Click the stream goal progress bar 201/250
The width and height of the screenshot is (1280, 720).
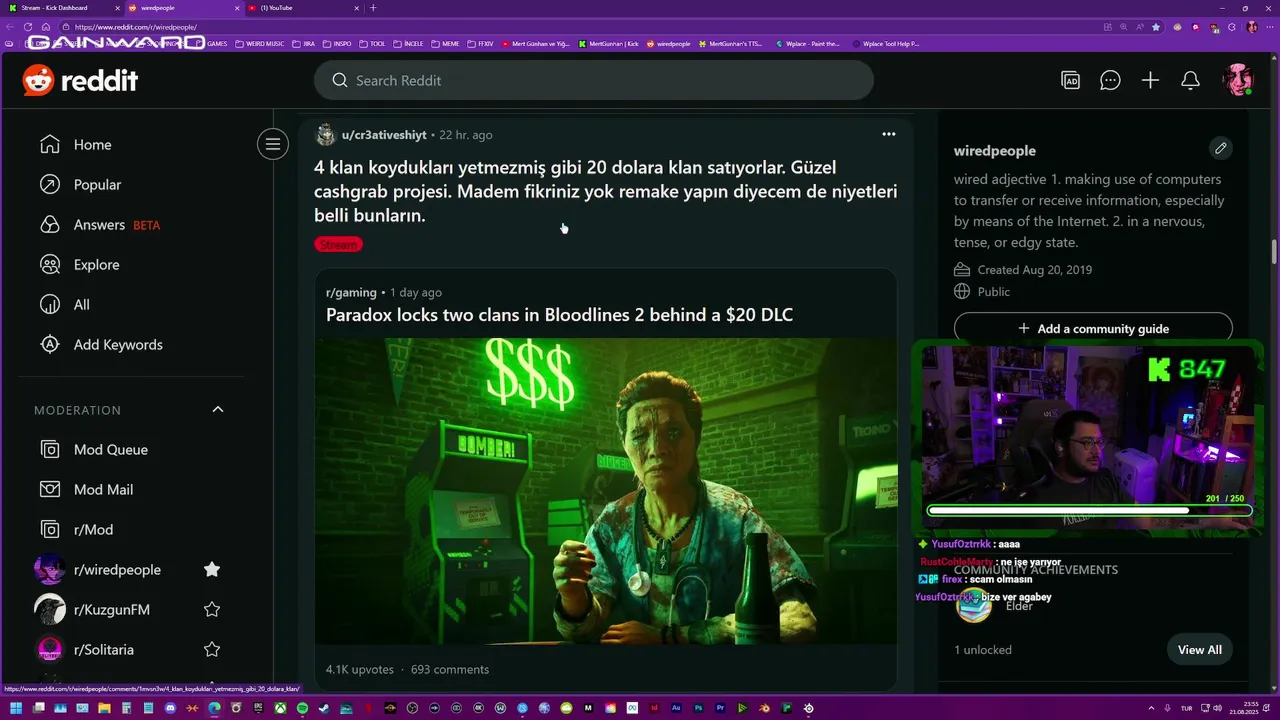(x=1089, y=510)
